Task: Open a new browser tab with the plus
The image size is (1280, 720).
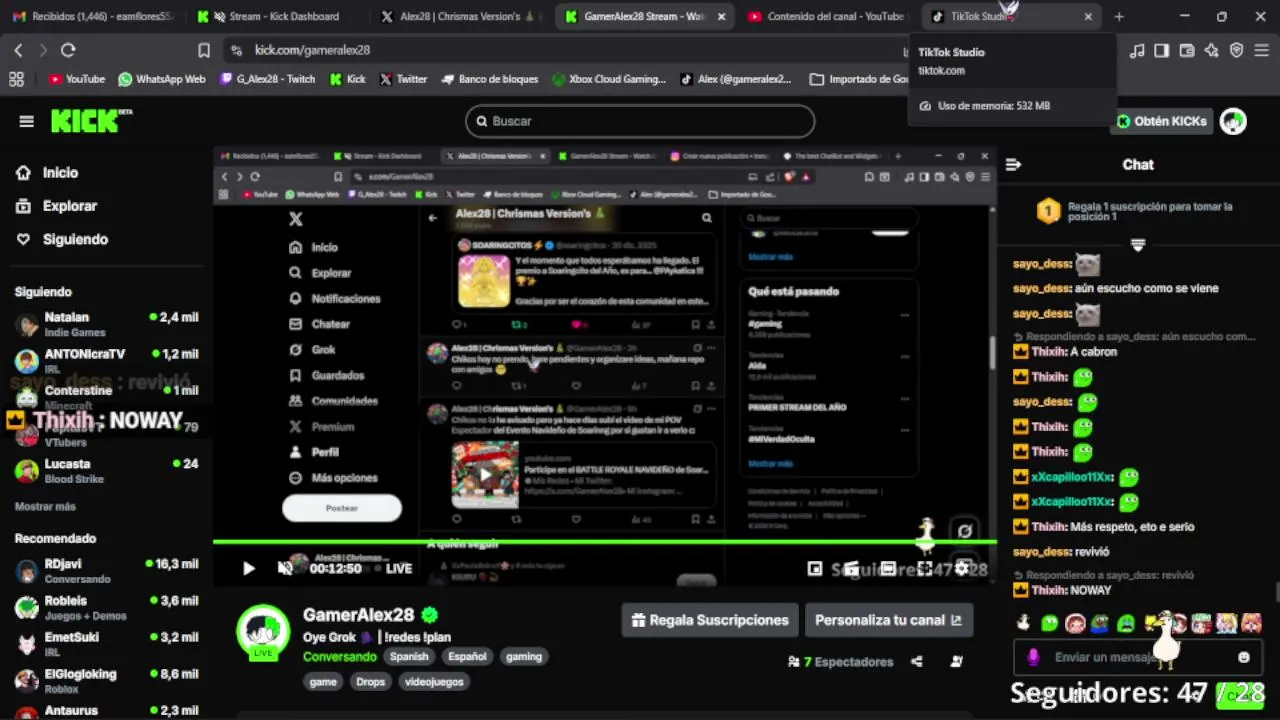Action: [1119, 16]
